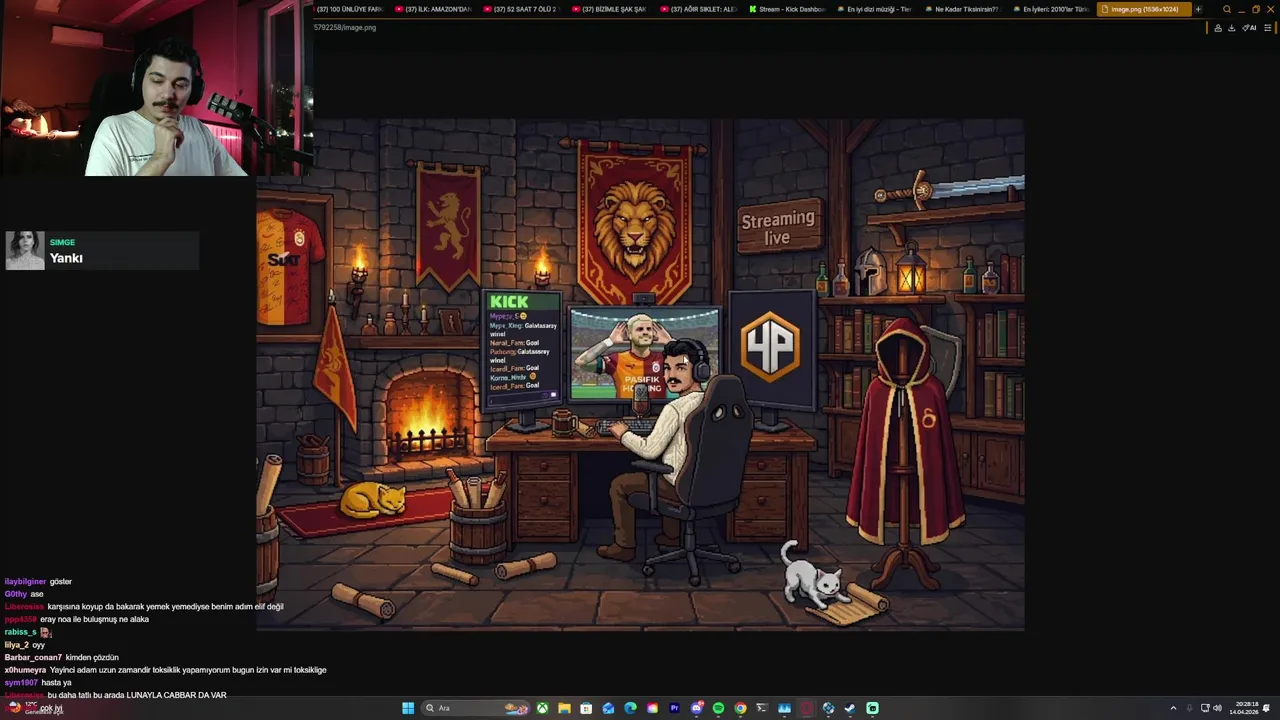The image size is (1280, 720).
Task: Click chat username "G0thy"
Action: pos(15,594)
